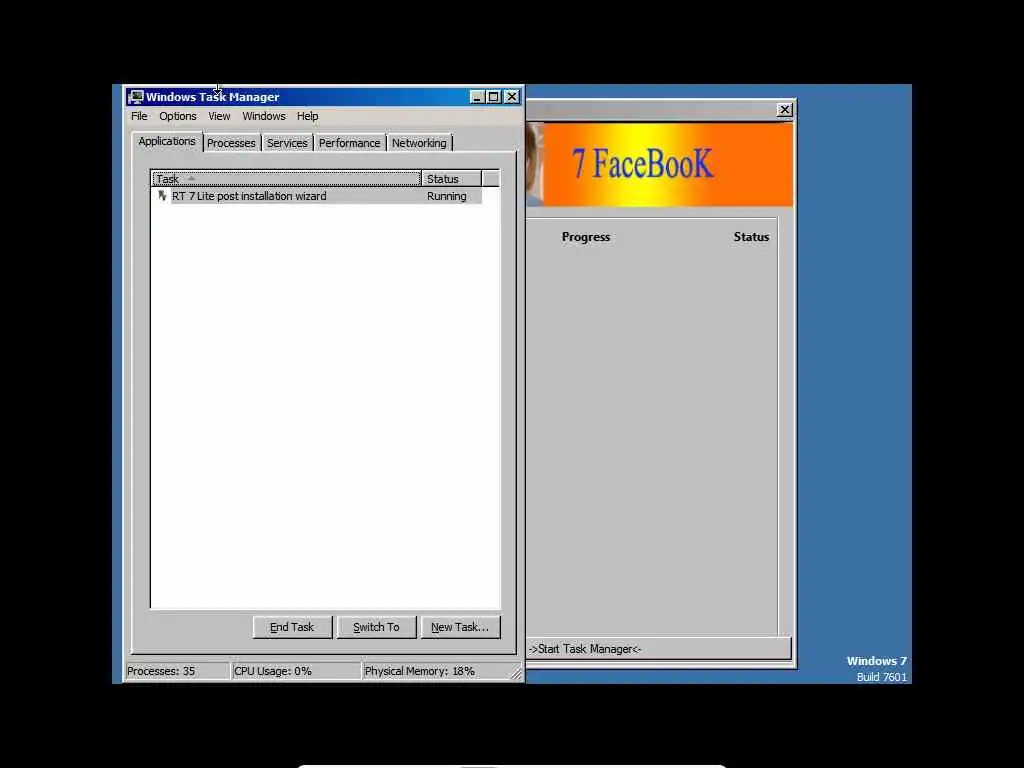Open the Windows menu in Task Manager
Screen dimensions: 1024x768
[x=264, y=116]
